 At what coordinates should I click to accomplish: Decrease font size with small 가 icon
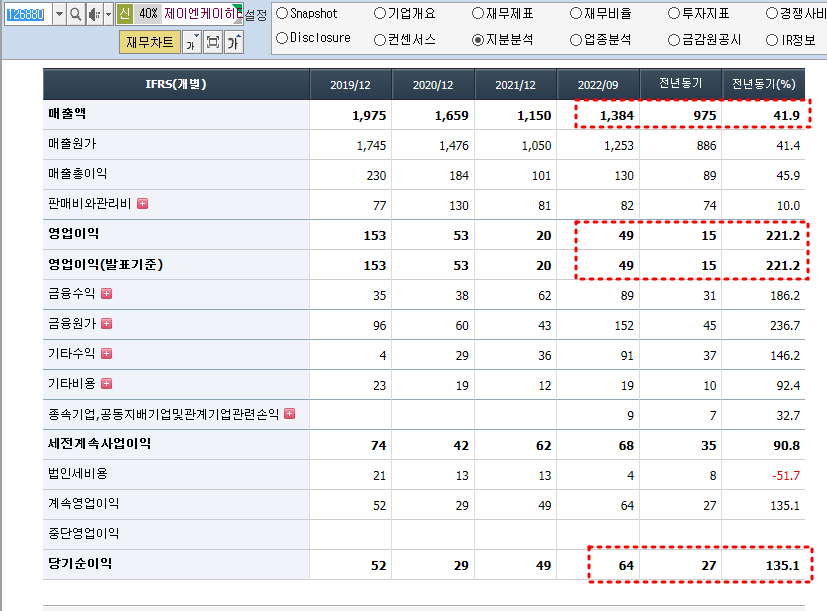pyautogui.click(x=192, y=42)
